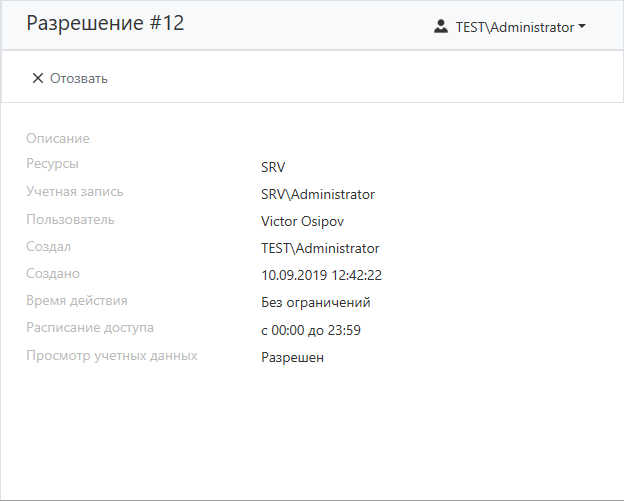This screenshot has height=501, width=624.
Task: Click the Описание field label
Action: click(x=57, y=138)
